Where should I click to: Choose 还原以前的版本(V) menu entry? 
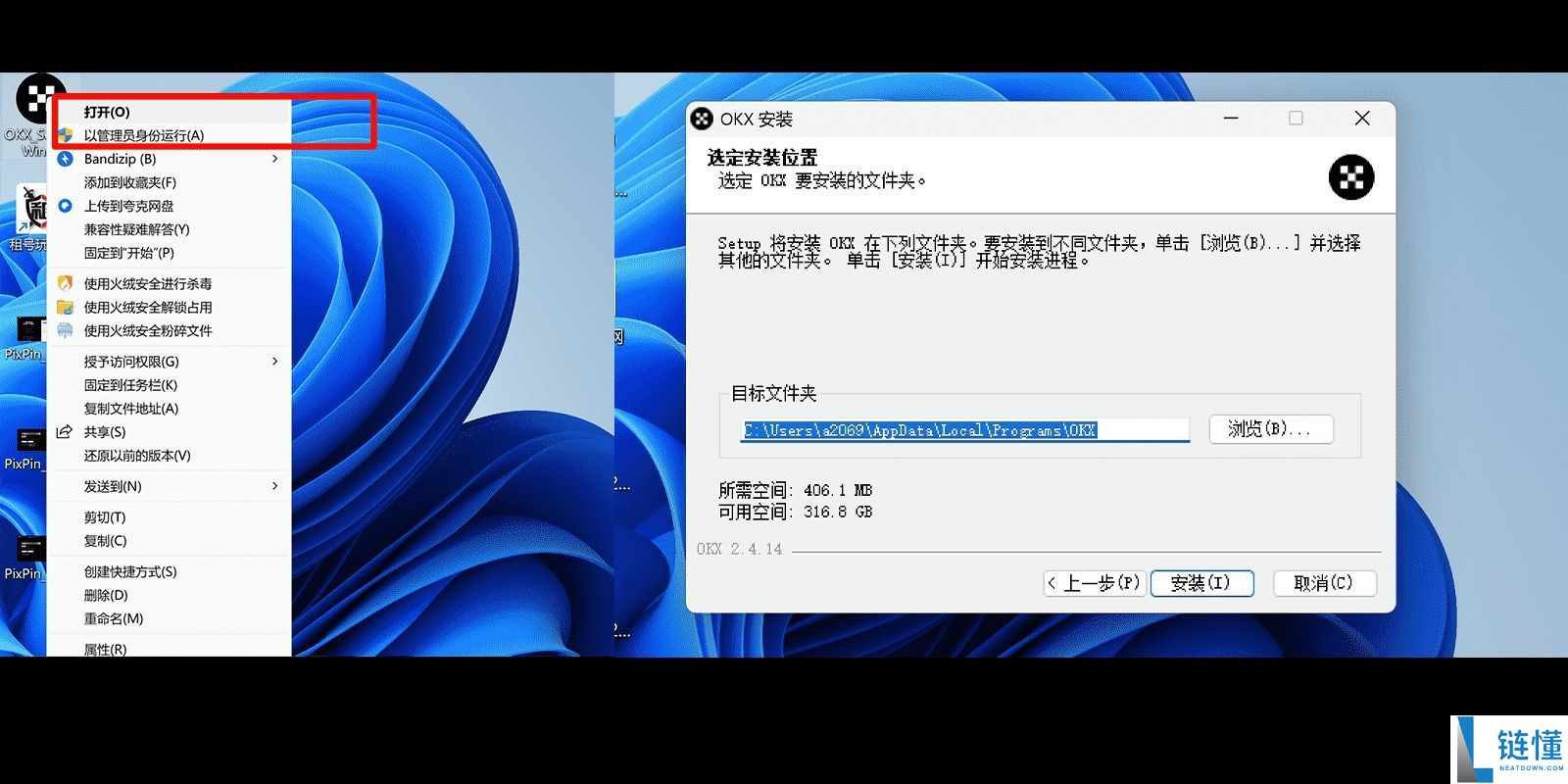click(137, 456)
